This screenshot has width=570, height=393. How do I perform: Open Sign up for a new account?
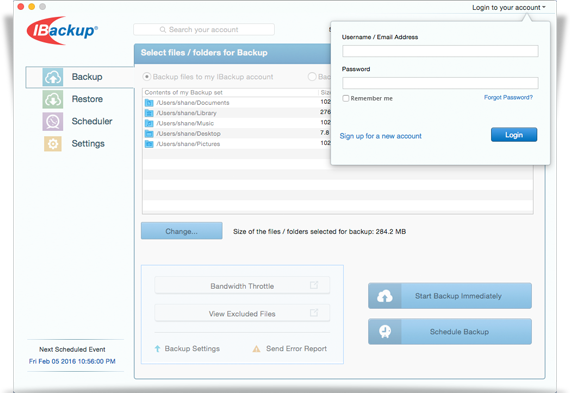pyautogui.click(x=380, y=136)
